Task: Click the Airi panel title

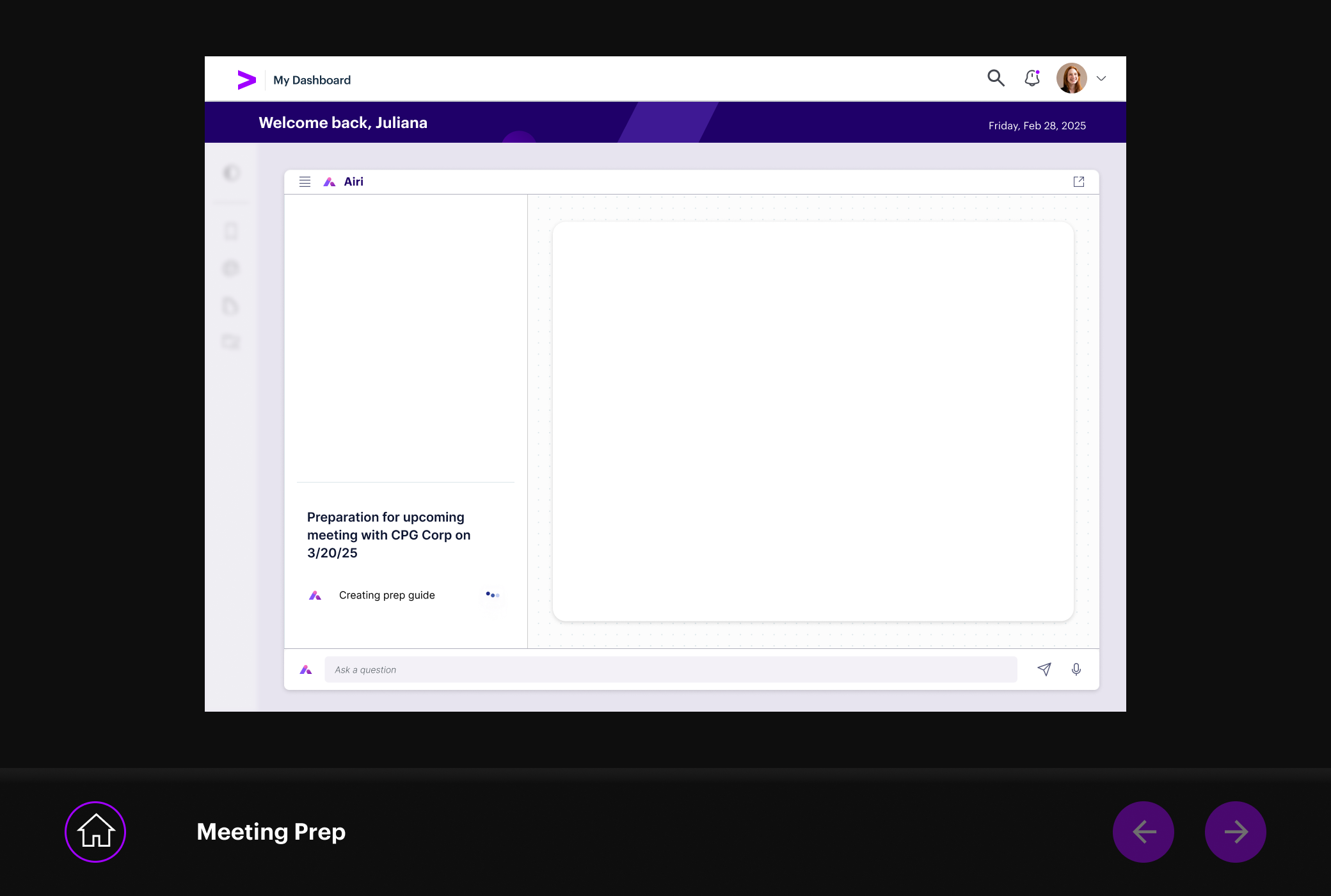Action: click(353, 182)
